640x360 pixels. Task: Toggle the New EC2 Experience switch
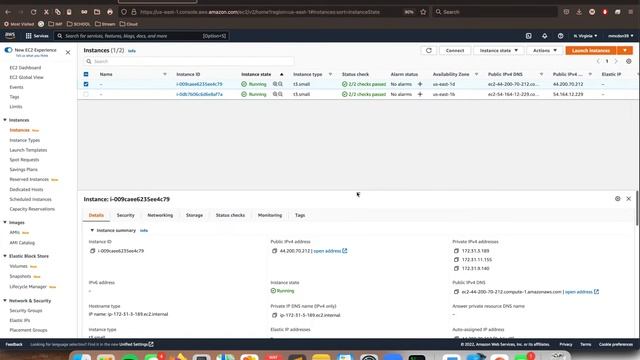8,50
